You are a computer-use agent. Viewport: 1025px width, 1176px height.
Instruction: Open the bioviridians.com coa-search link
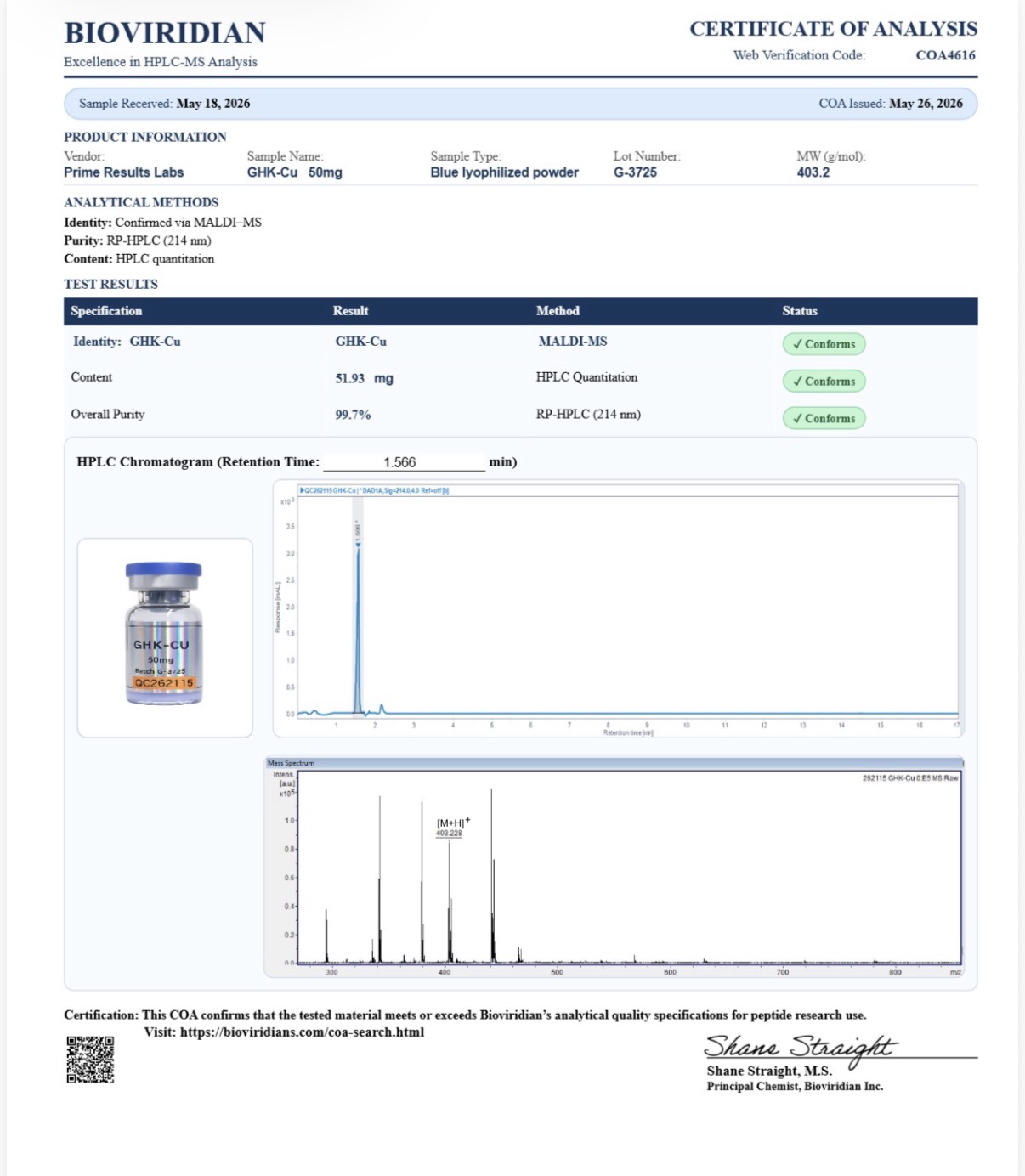pyautogui.click(x=302, y=1032)
